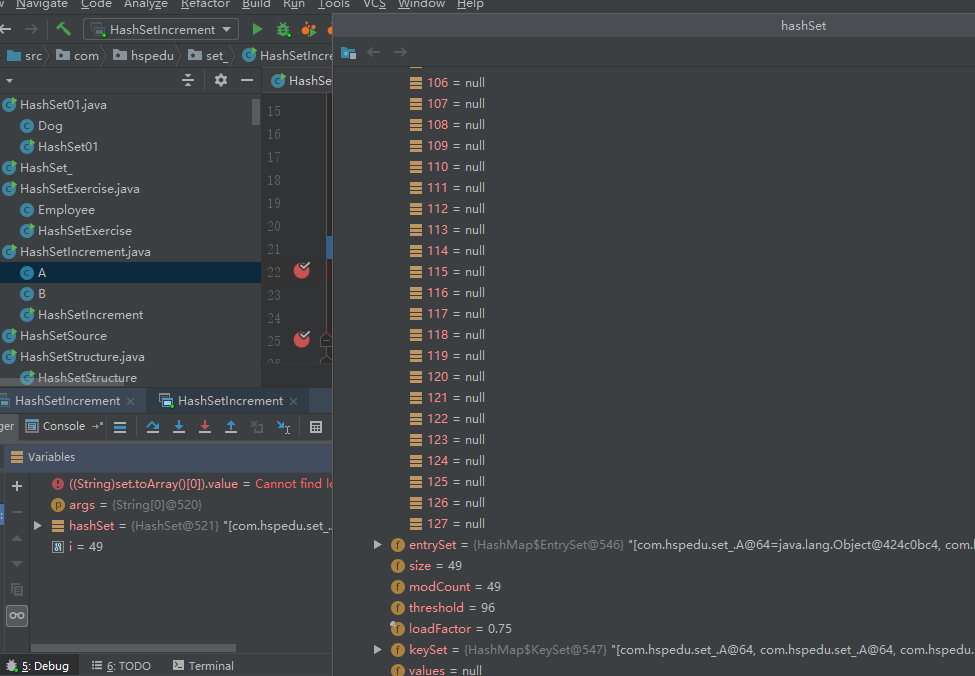
Task: Click the hspedu breadcrumb folder
Action: [144, 55]
